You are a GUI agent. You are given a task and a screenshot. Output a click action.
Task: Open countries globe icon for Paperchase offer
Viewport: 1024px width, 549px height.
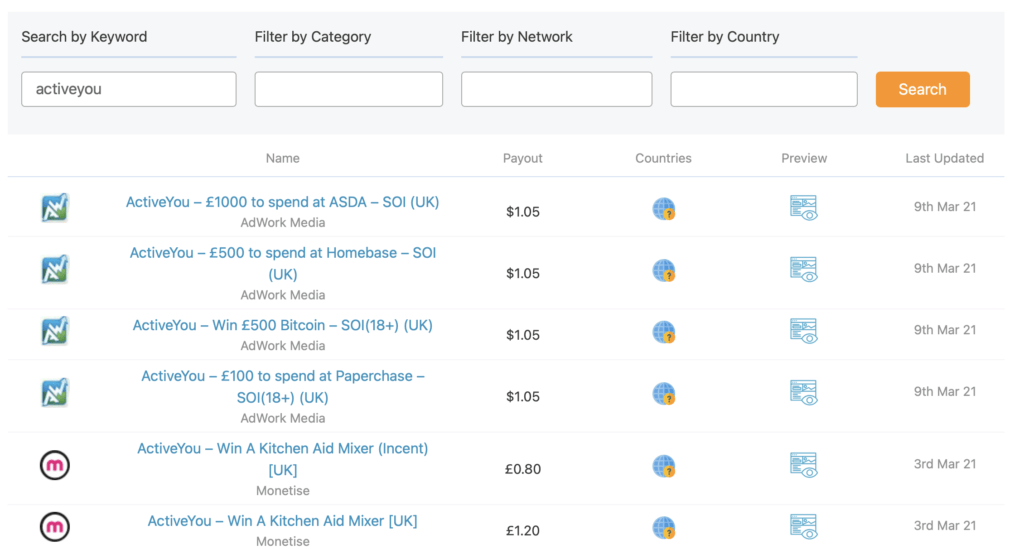coord(664,394)
